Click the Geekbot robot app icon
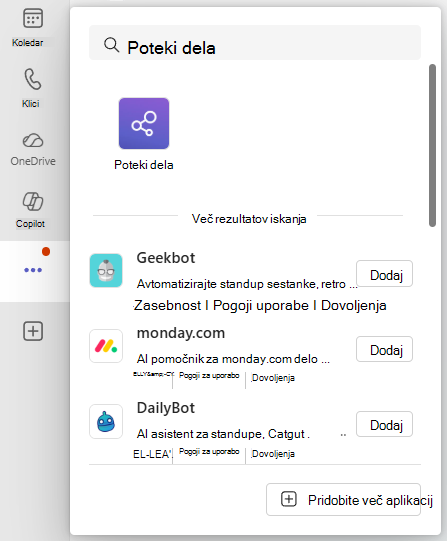This screenshot has height=541, width=447. (106, 271)
